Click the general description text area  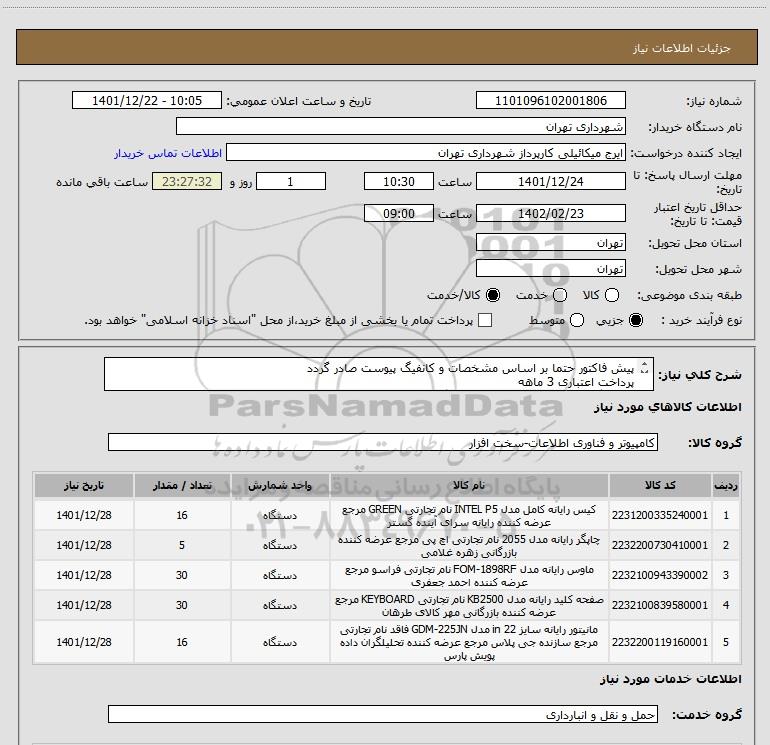click(379, 374)
